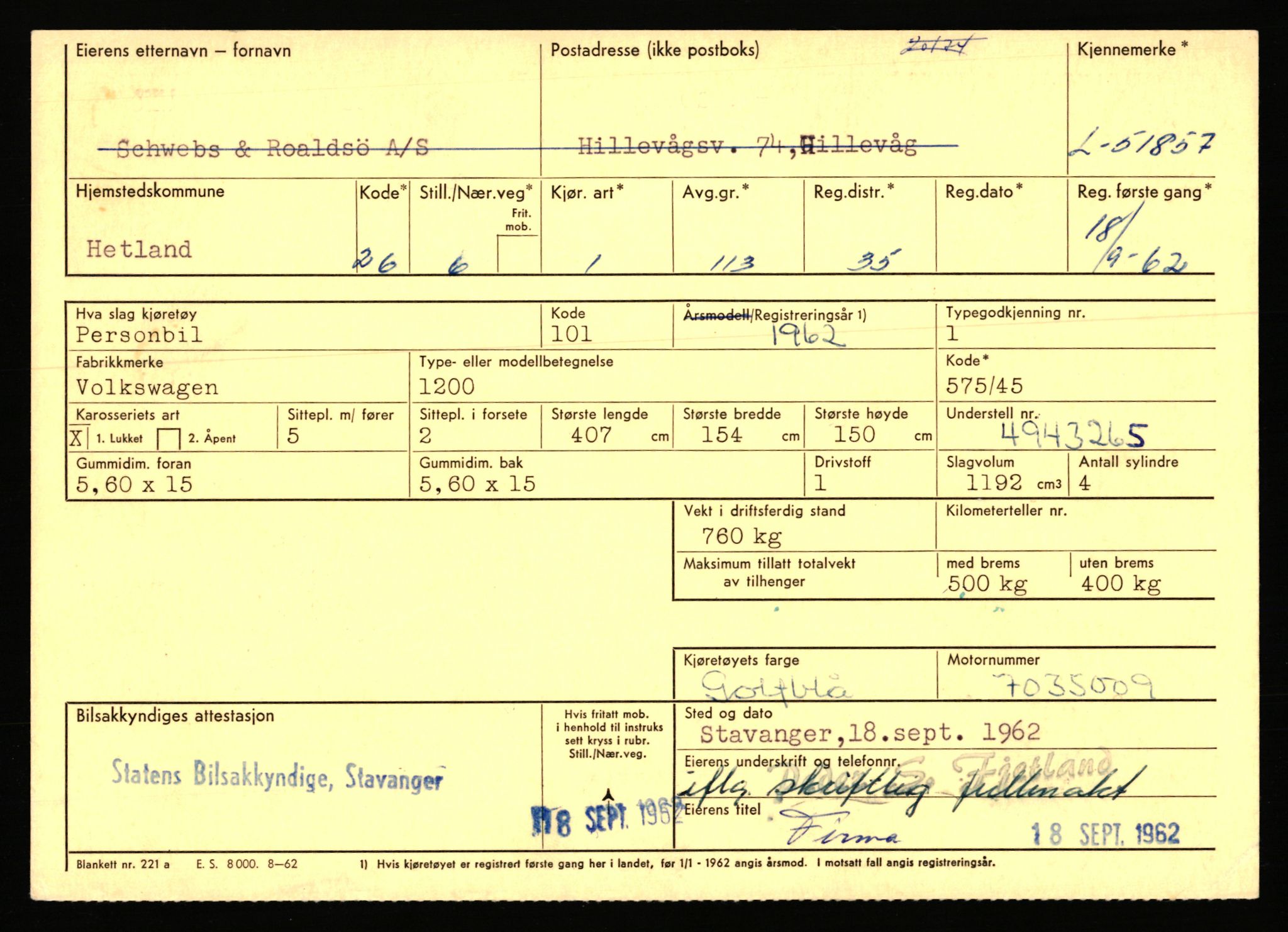Click the handwritten Kode value '26'

(x=375, y=260)
